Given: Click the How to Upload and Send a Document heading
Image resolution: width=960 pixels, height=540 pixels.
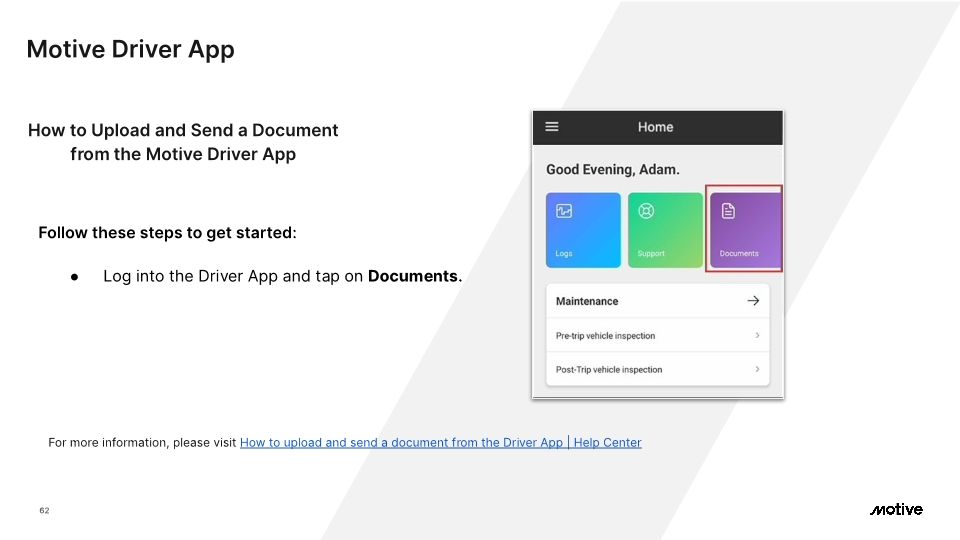Looking at the screenshot, I should click(x=182, y=142).
